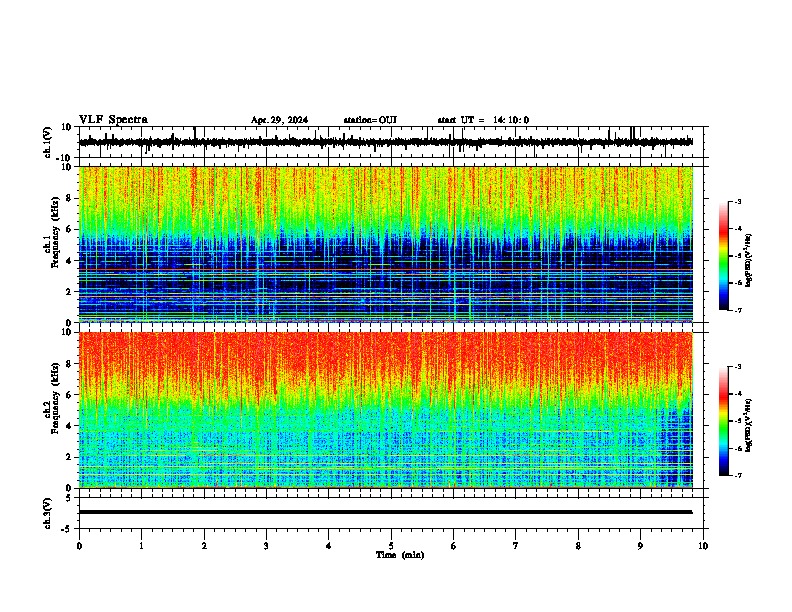Image resolution: width=792 pixels, height=612 pixels.
Task: Click time axis tick label "8"
Action: [x=578, y=546]
